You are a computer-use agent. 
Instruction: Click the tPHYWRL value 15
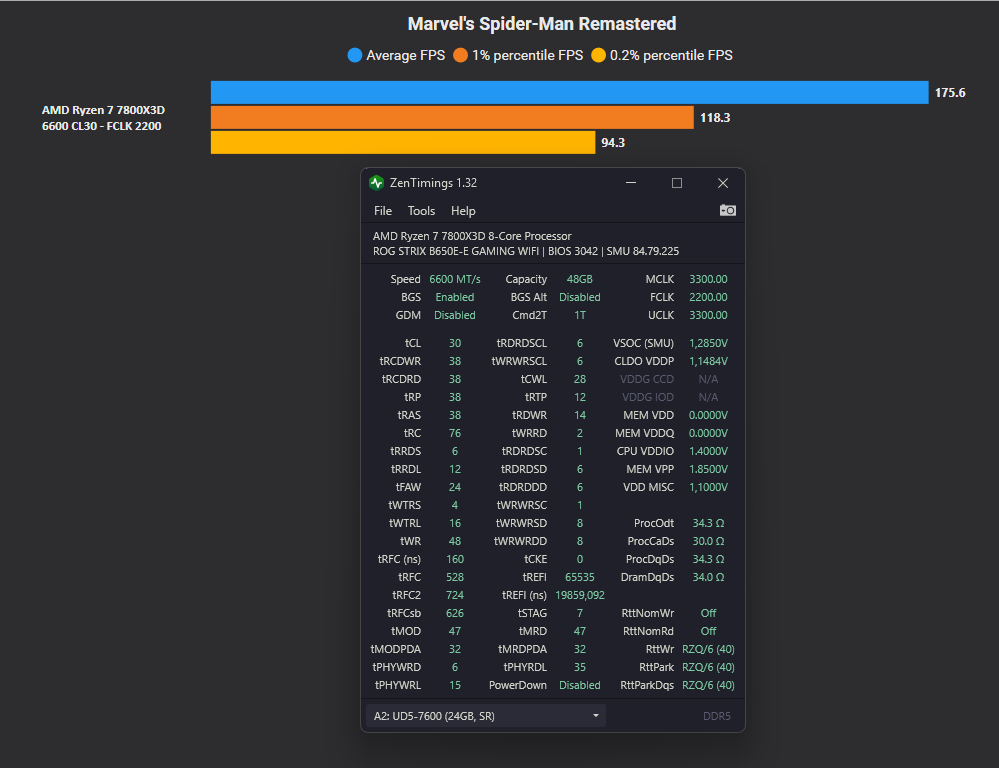coord(455,685)
